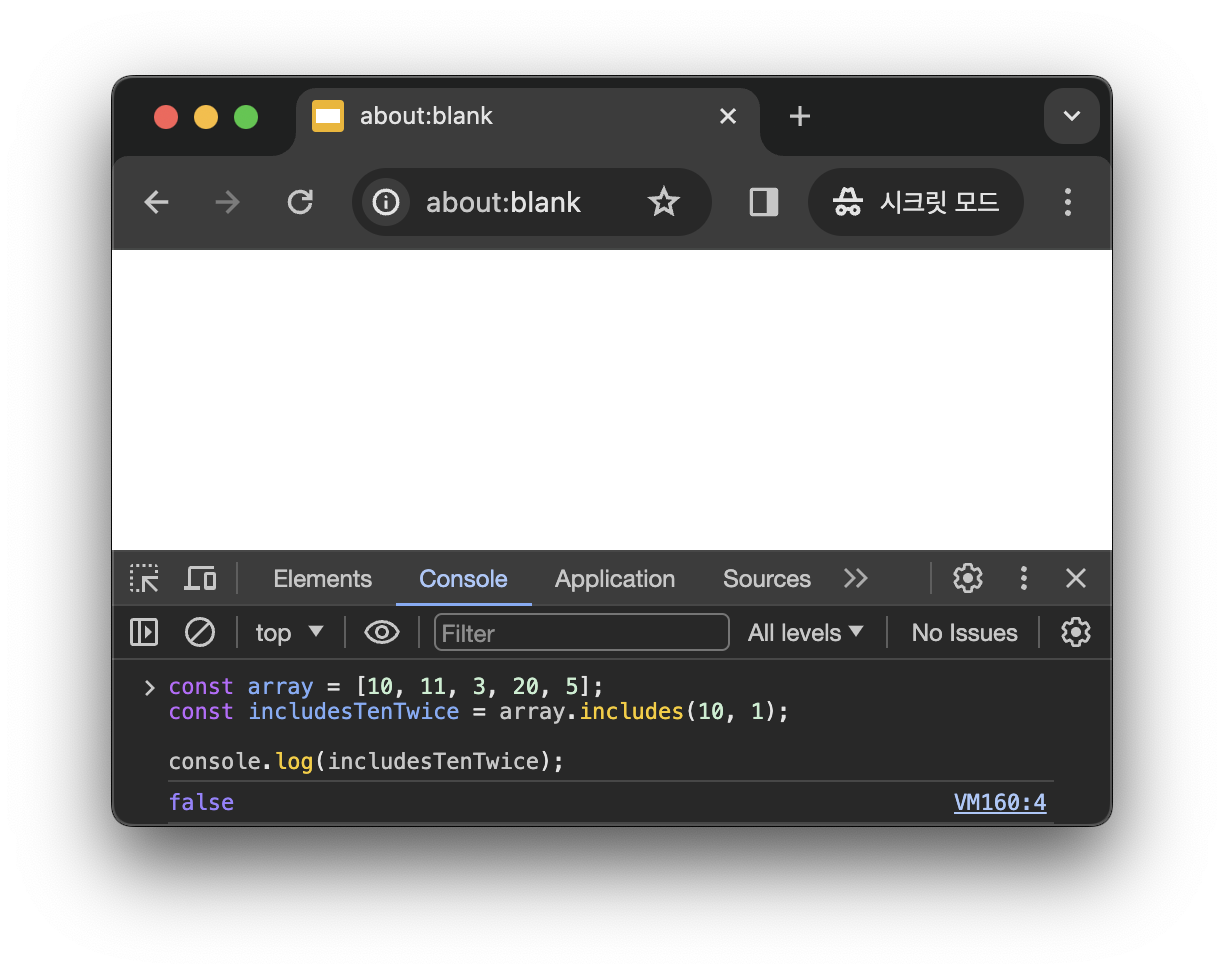The height and width of the screenshot is (974, 1224).
Task: Switch to the Sources tab
Action: tap(766, 579)
